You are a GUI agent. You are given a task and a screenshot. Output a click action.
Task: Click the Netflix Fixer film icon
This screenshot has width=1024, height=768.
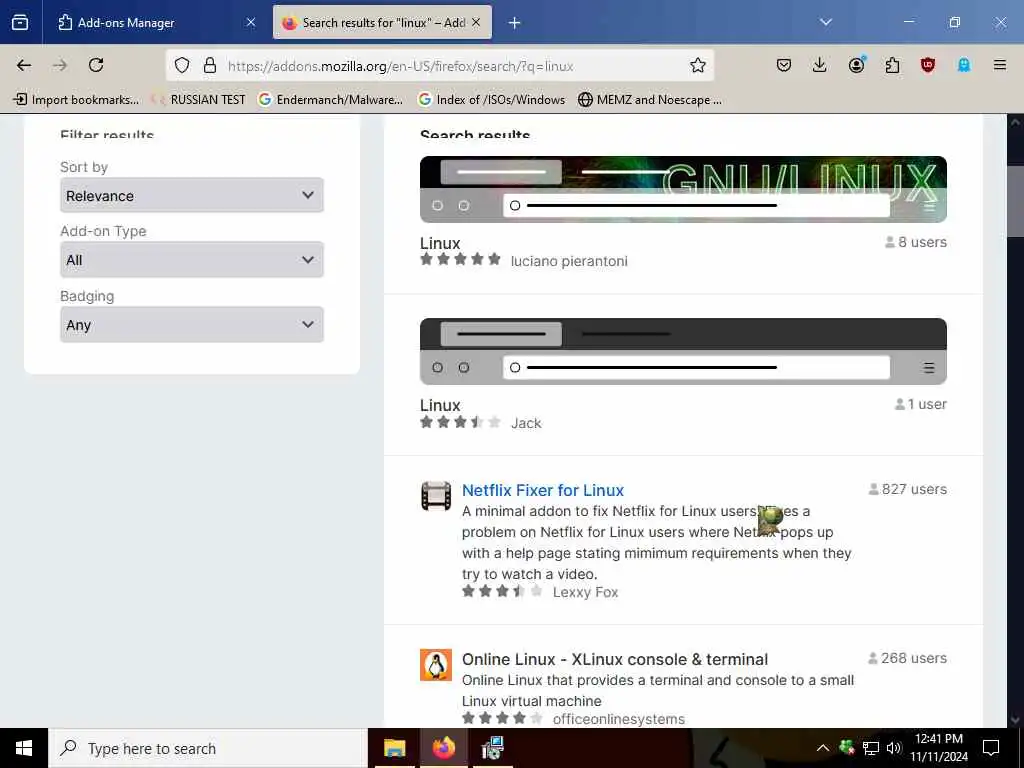point(436,496)
